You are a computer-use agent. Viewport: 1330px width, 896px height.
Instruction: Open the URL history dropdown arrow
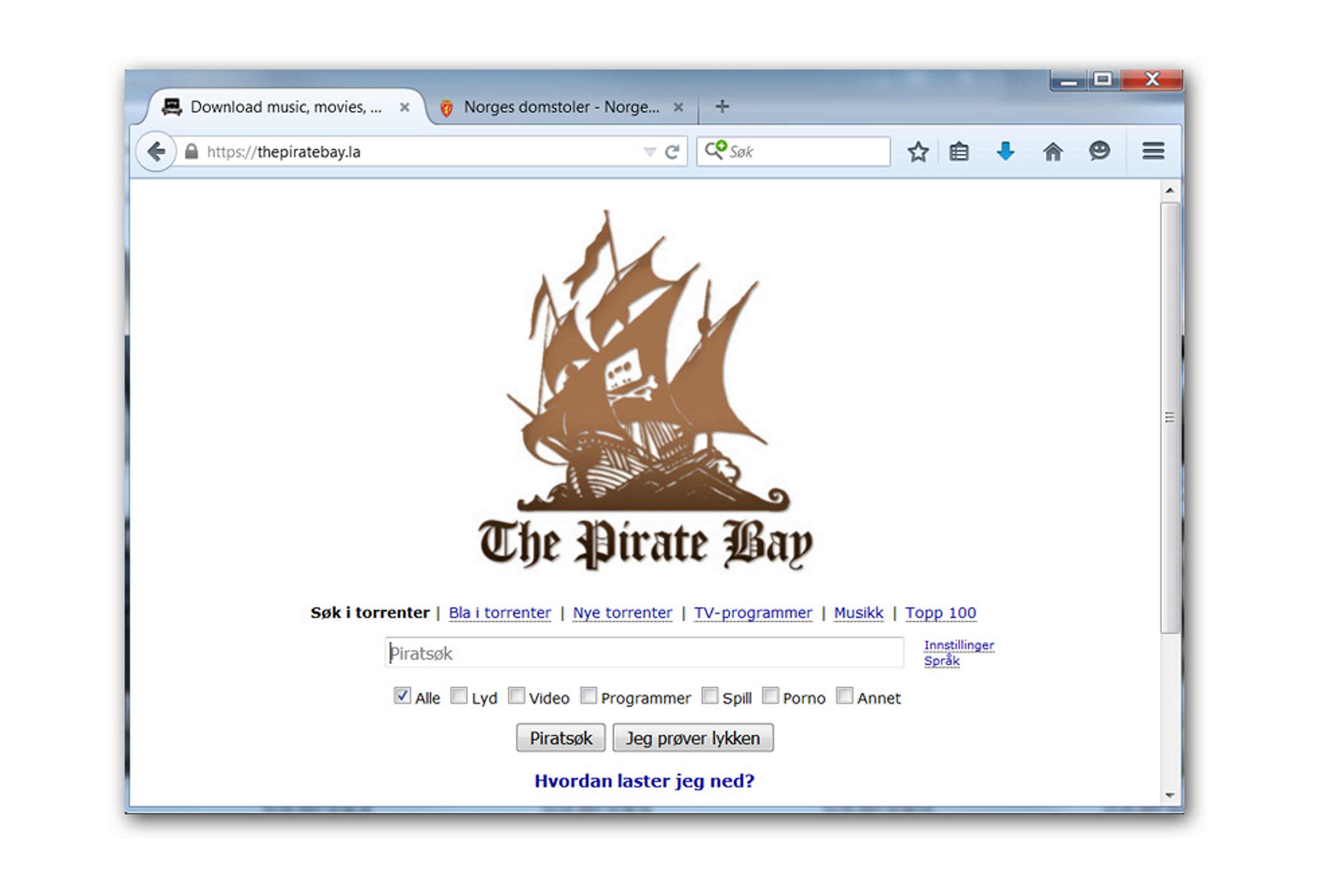pyautogui.click(x=650, y=152)
